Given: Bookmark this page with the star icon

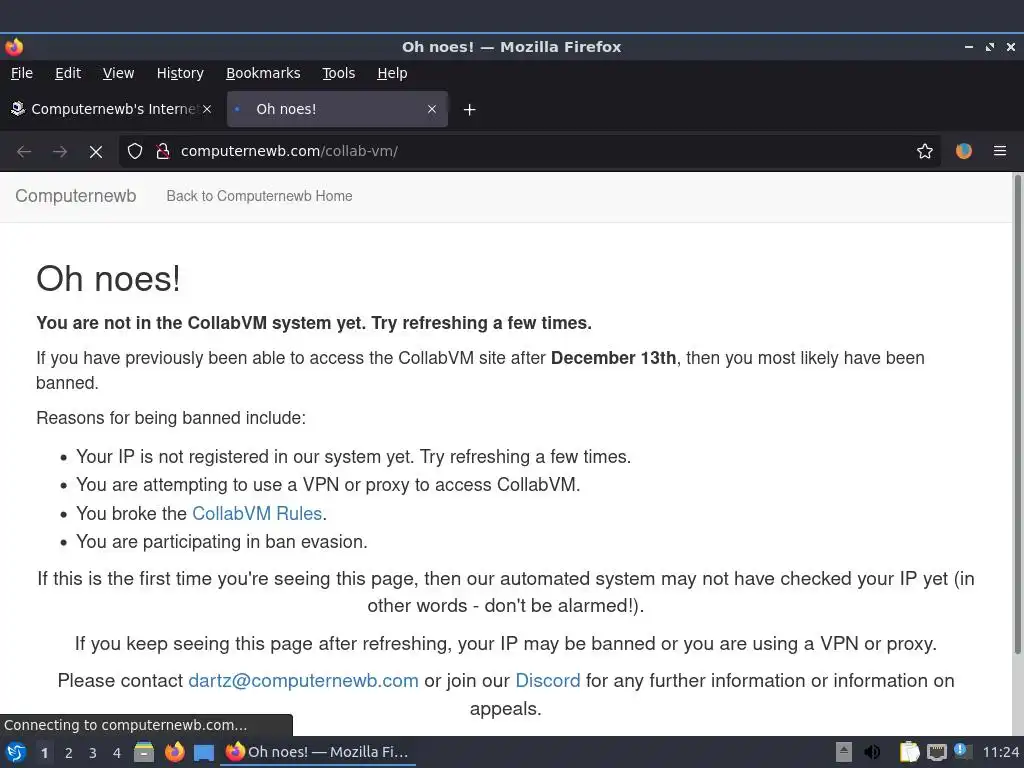Looking at the screenshot, I should 925,152.
